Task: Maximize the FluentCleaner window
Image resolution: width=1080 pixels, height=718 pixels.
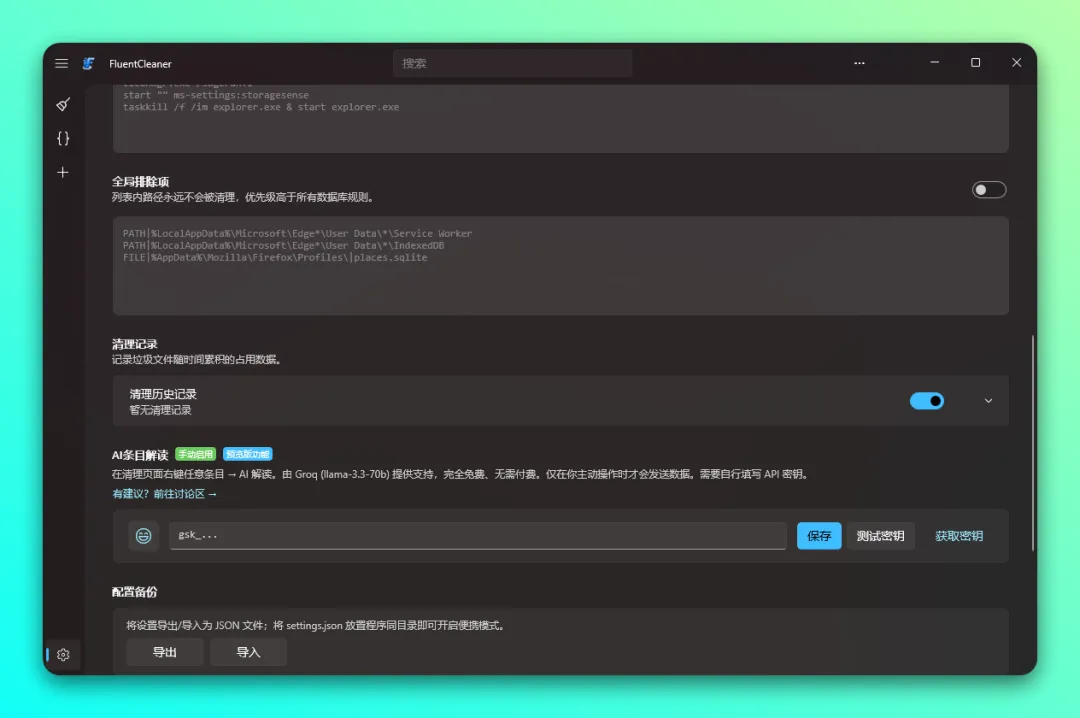Action: tap(975, 62)
